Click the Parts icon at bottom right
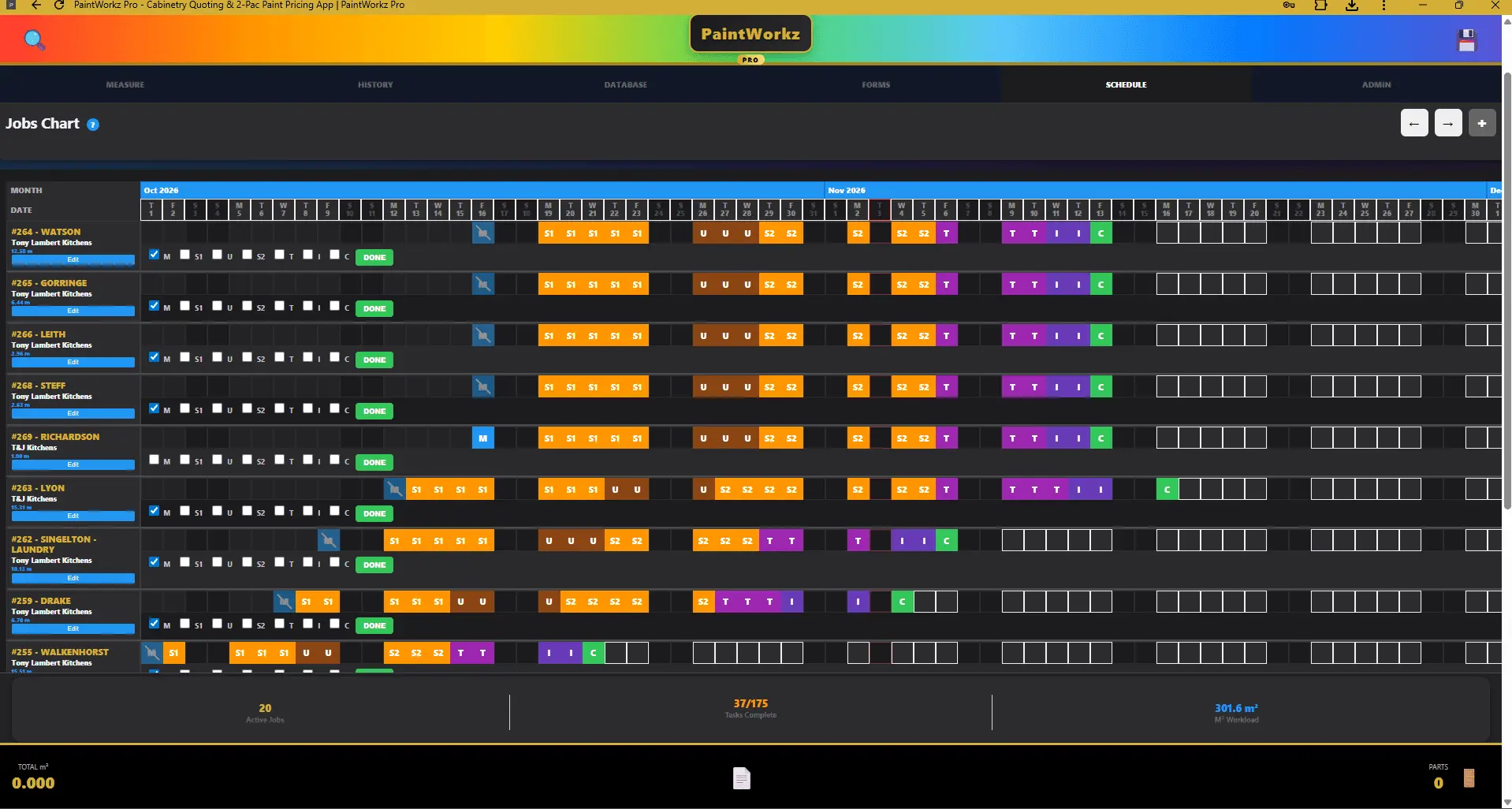This screenshot has height=809, width=1512. (x=1469, y=778)
